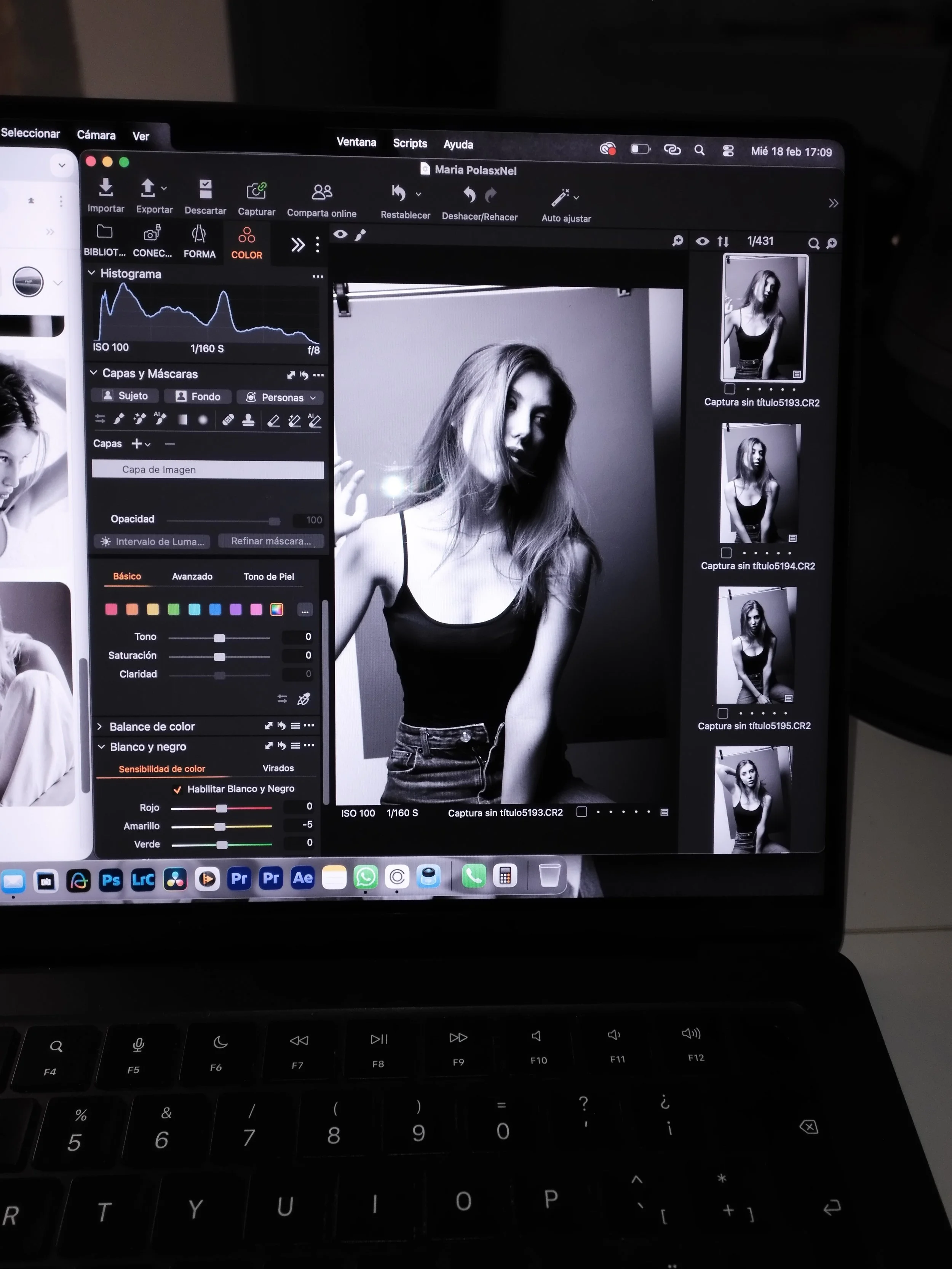Click the Importar toolbar icon
Screen dimensions: 952x1269
[x=105, y=188]
